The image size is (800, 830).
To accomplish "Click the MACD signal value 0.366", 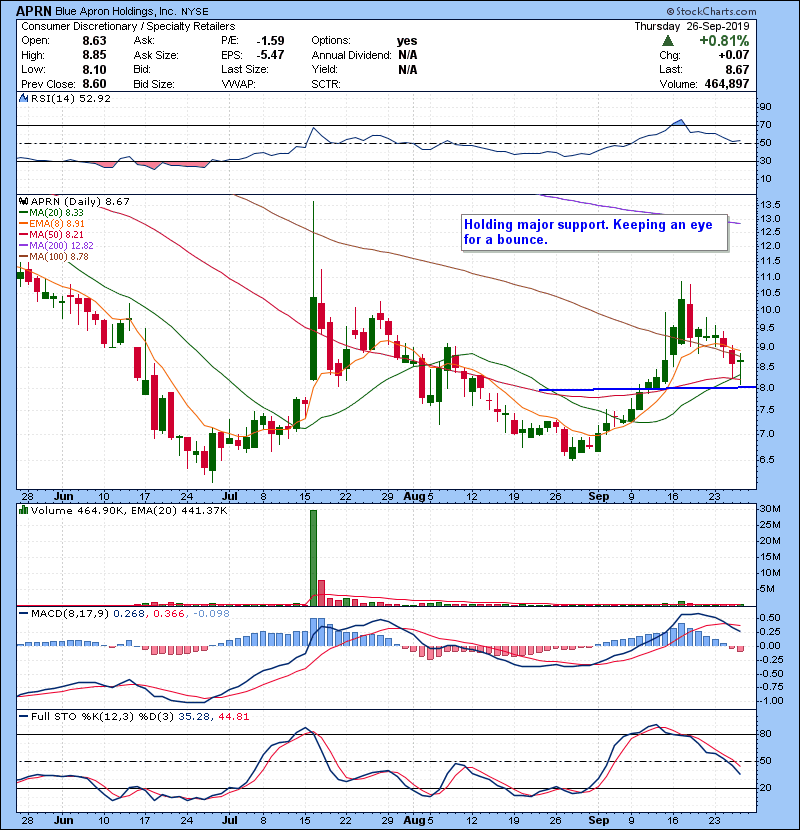I will 169,614.
